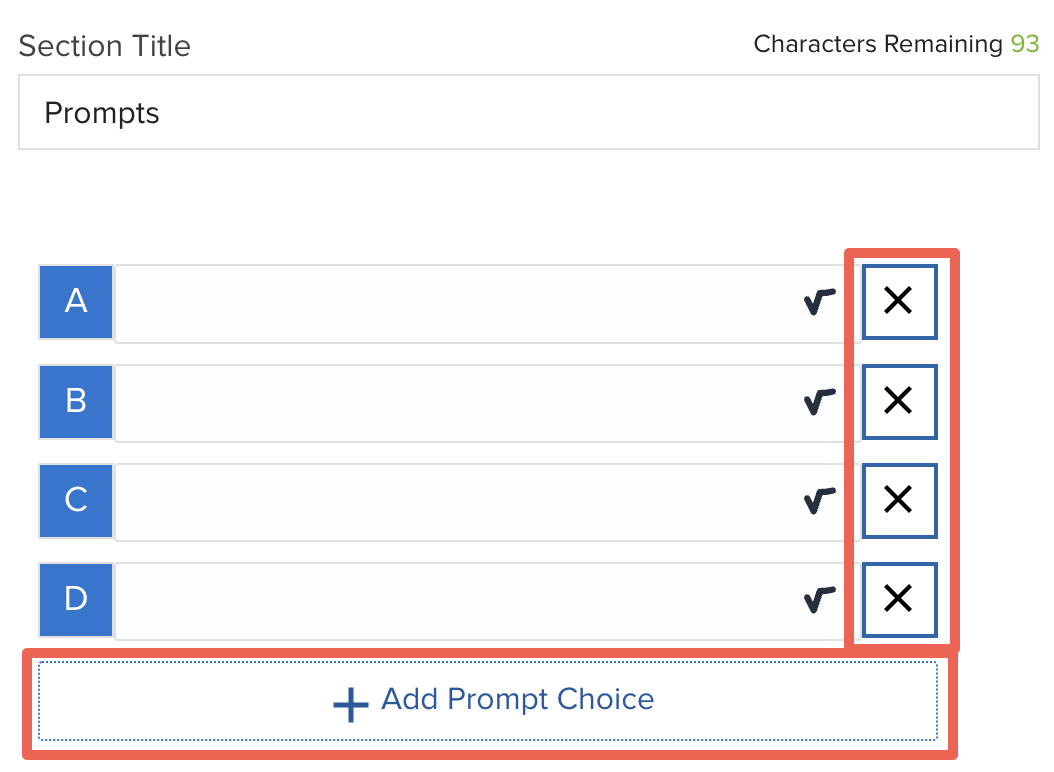Click the empty text field for choice A
The image size is (1054, 772).
tap(450, 301)
